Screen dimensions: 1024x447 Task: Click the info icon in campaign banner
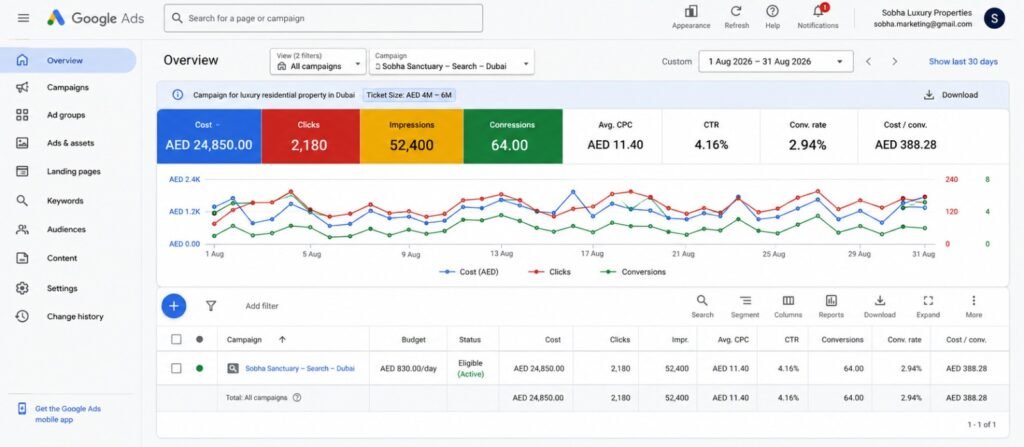(178, 95)
